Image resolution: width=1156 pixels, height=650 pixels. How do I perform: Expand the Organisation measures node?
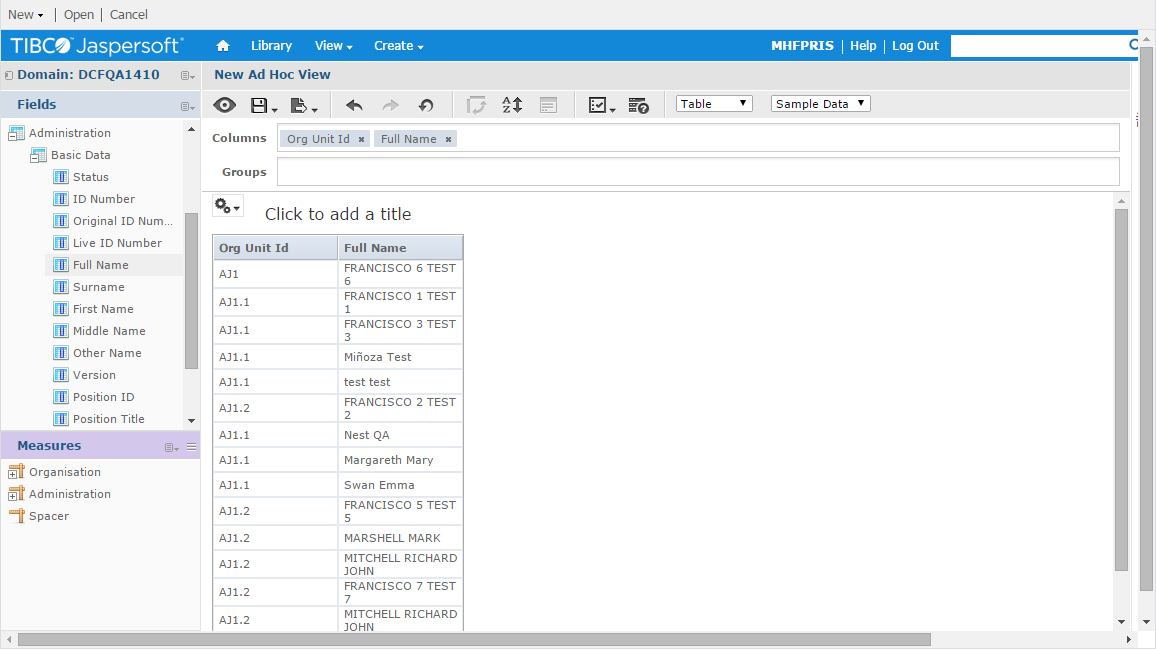(x=16, y=473)
